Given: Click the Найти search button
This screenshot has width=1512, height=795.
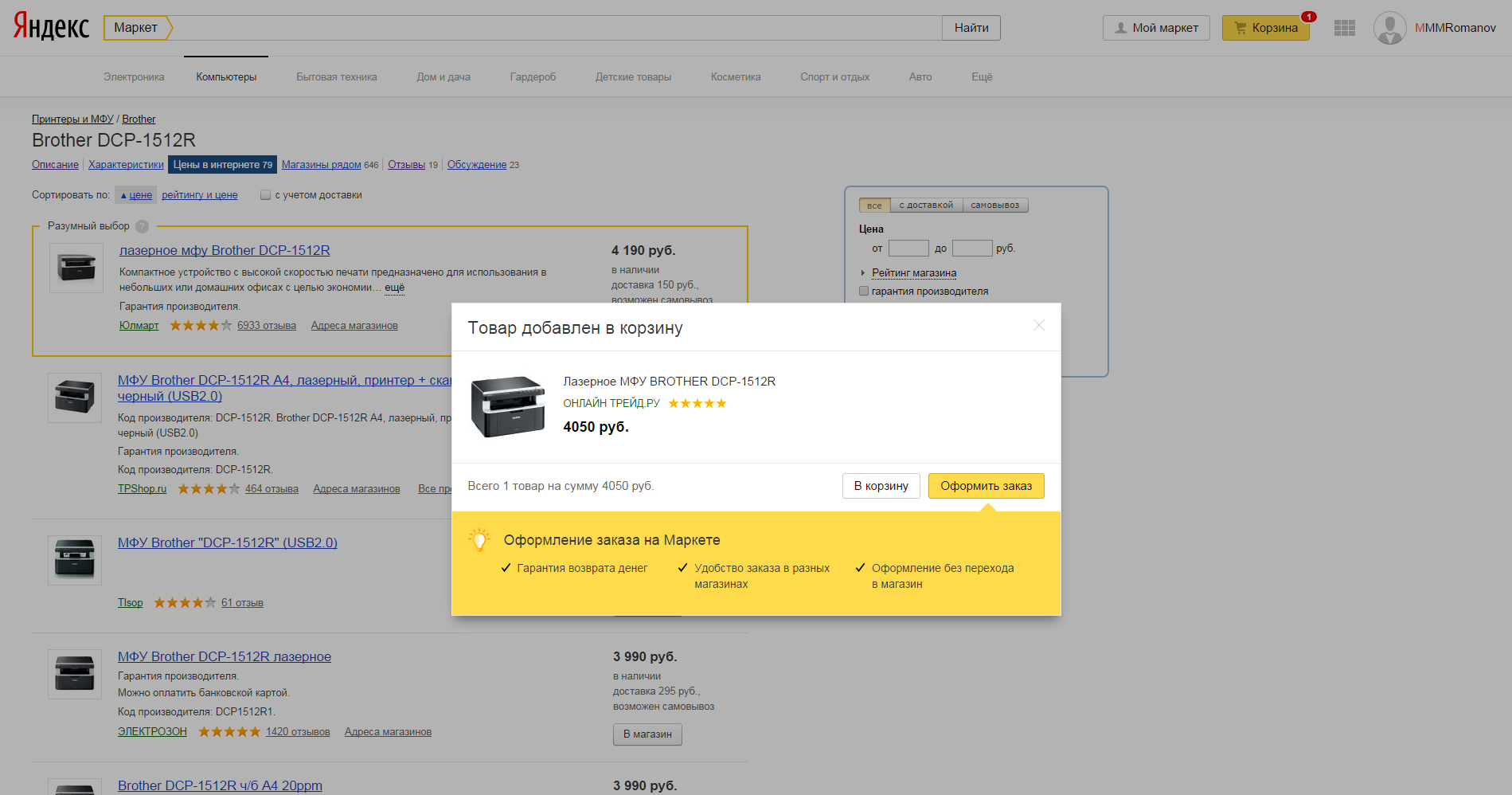Looking at the screenshot, I should coord(971,28).
